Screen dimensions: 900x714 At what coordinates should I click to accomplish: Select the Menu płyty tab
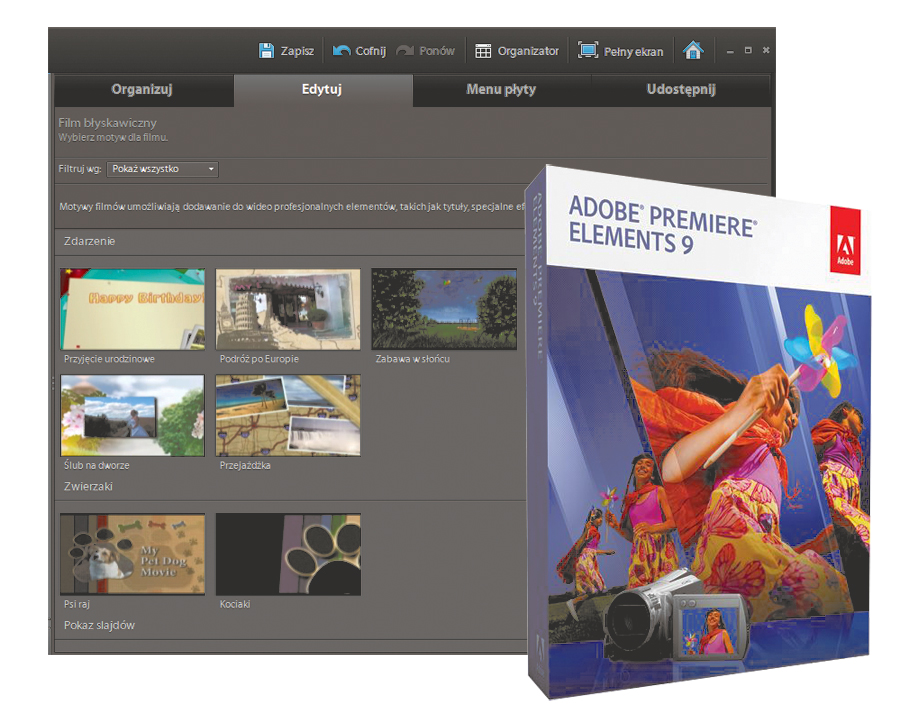501,89
